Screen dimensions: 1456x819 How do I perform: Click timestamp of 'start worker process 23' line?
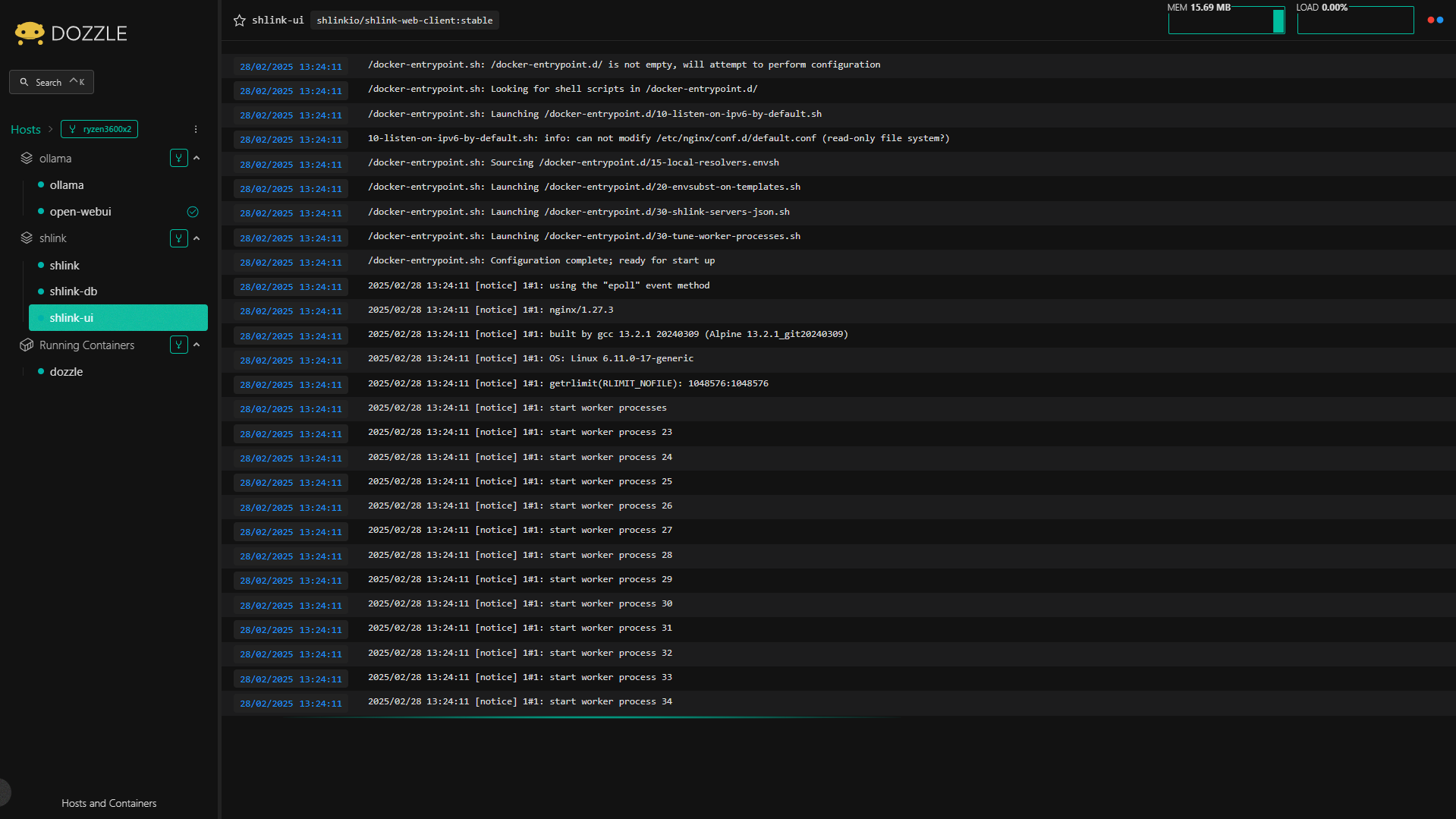291,434
